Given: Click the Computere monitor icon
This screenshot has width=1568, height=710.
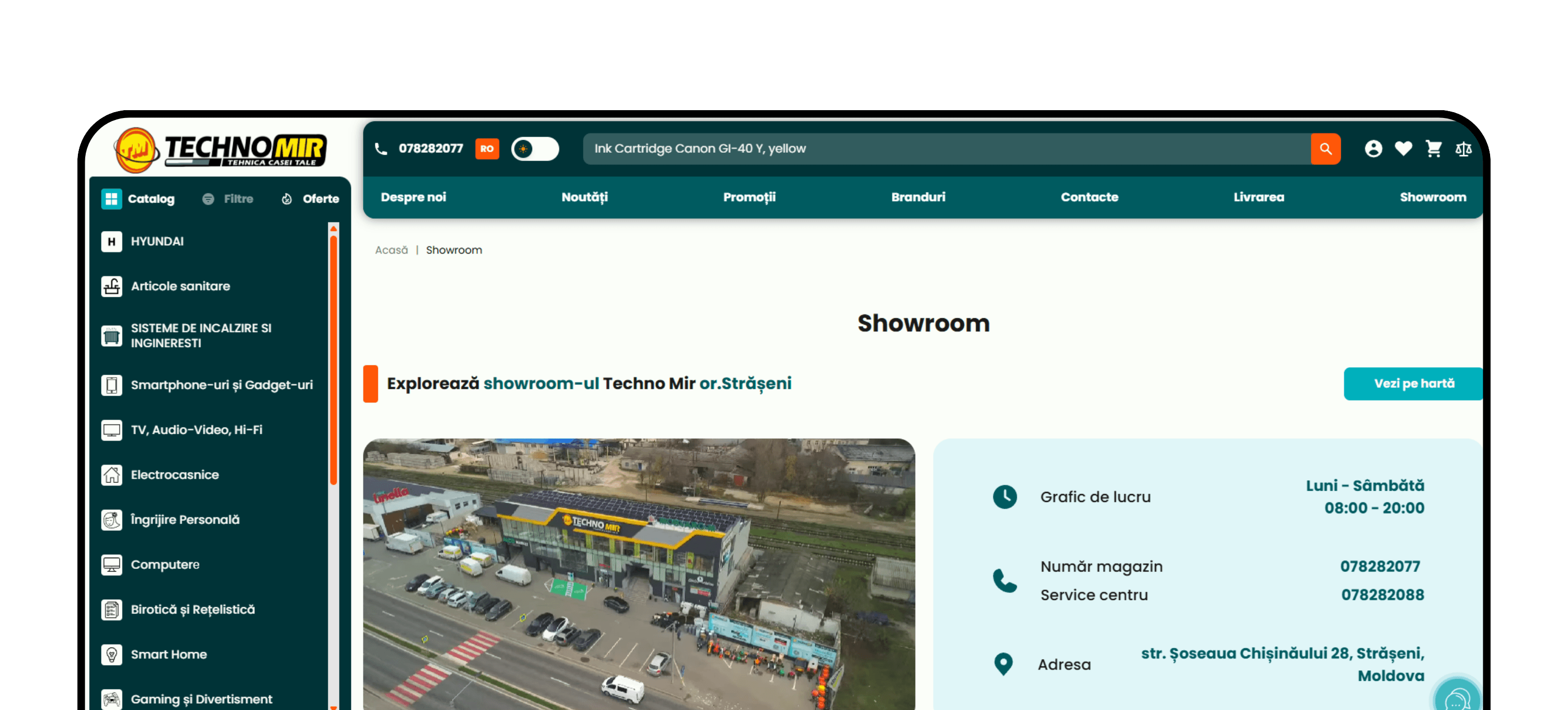Looking at the screenshot, I should (111, 565).
